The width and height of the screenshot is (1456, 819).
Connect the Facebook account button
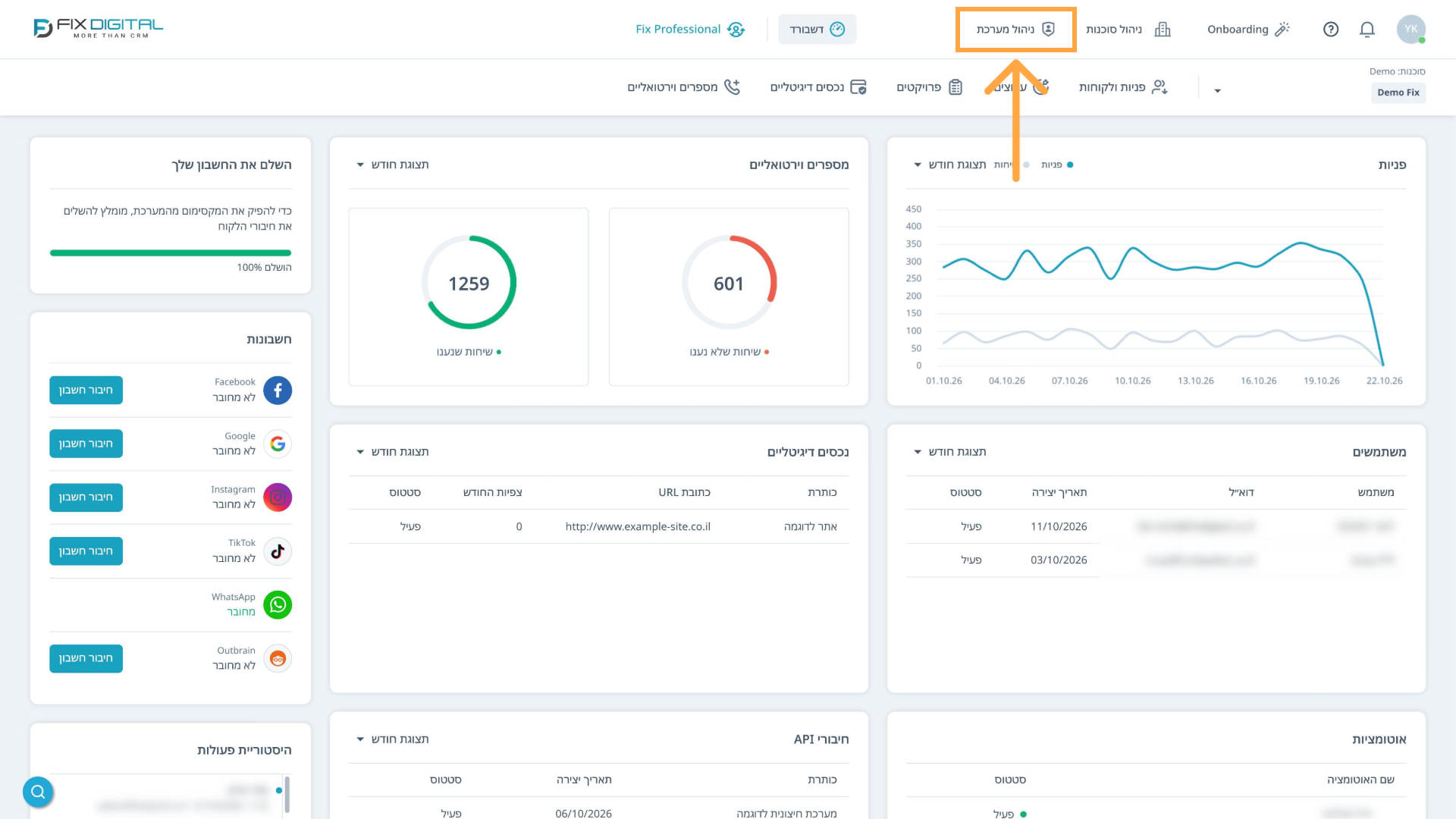click(86, 390)
